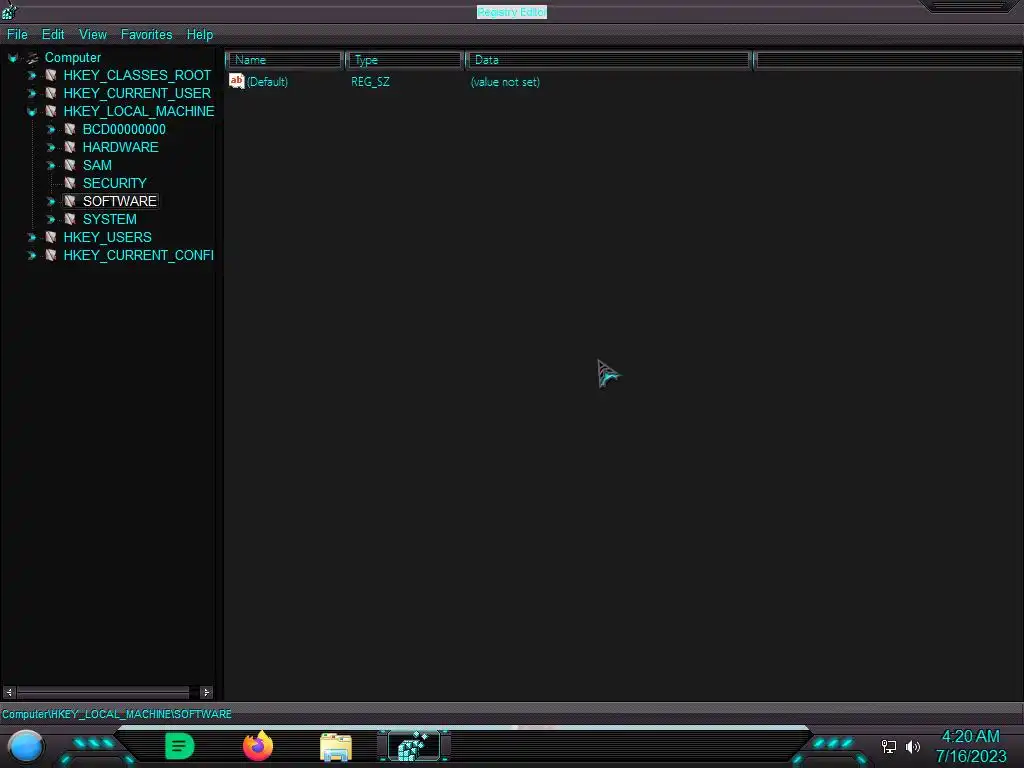Click Registry Editor taskbar button
Viewport: 1024px width, 768px height.
[414, 746]
